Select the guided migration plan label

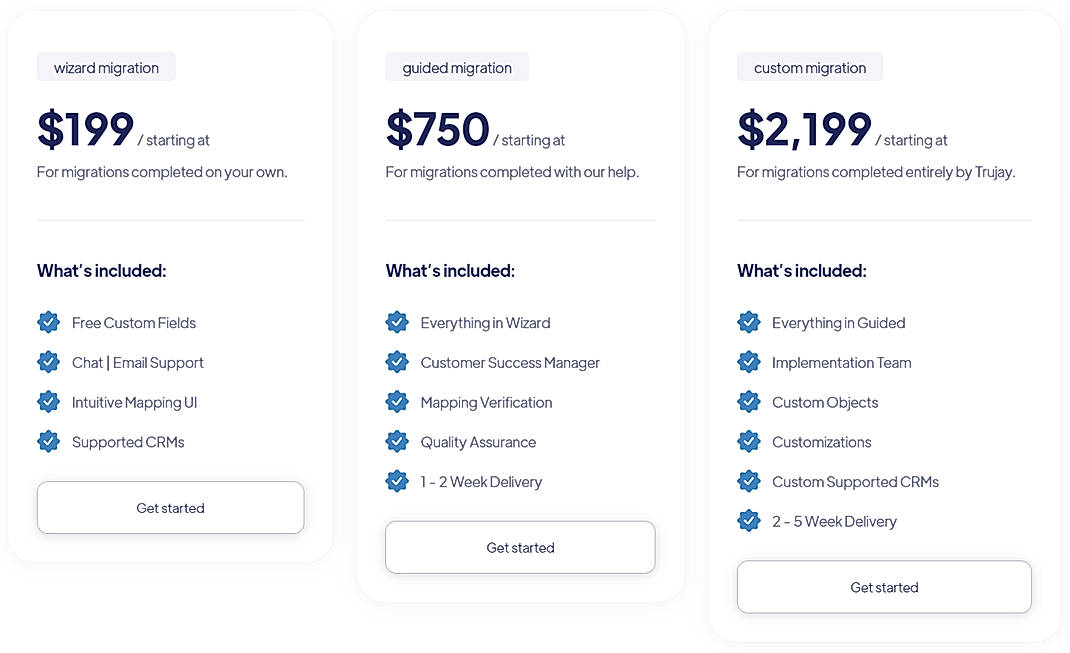point(457,67)
